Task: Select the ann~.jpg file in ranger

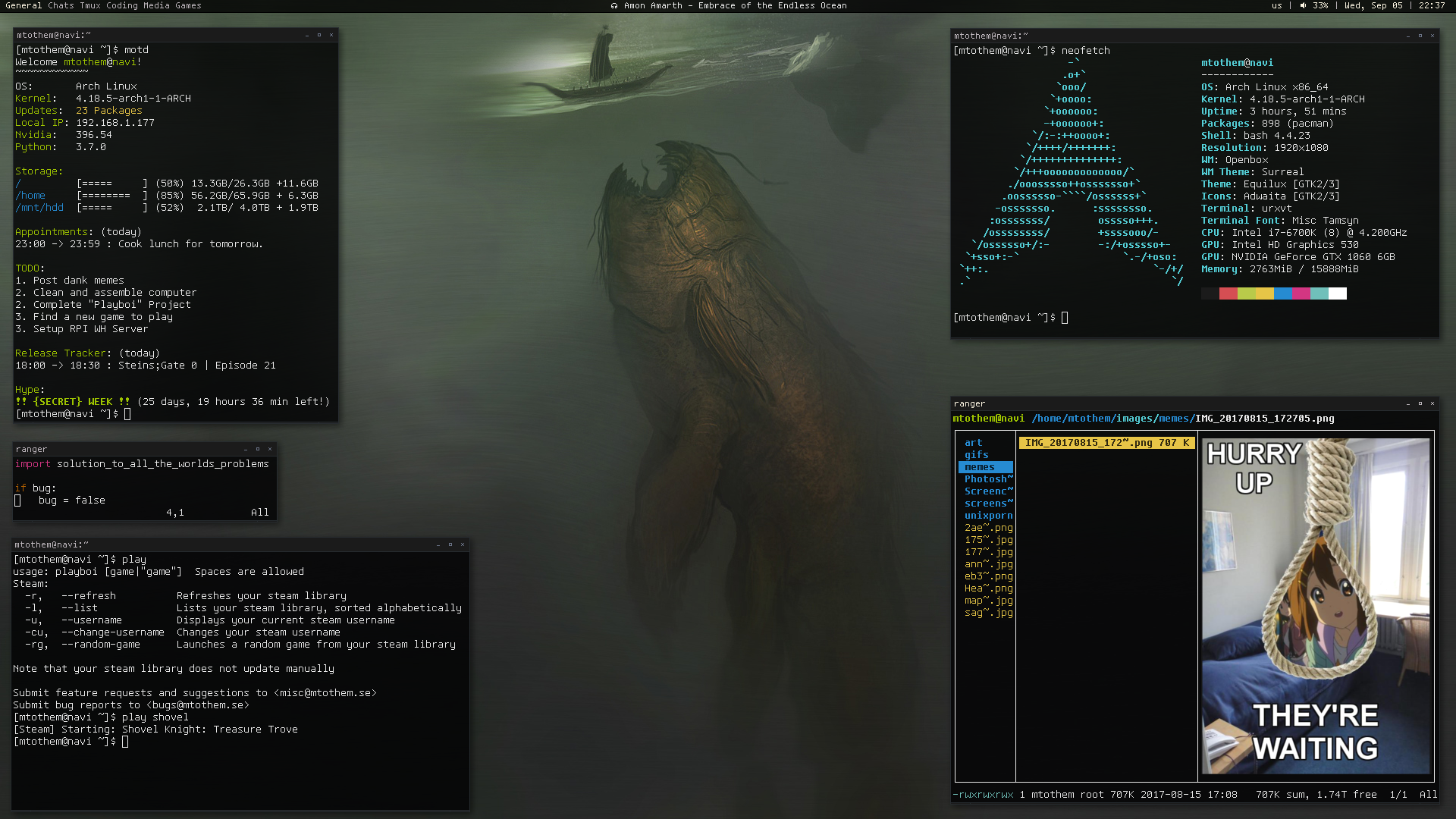Action: 989,564
